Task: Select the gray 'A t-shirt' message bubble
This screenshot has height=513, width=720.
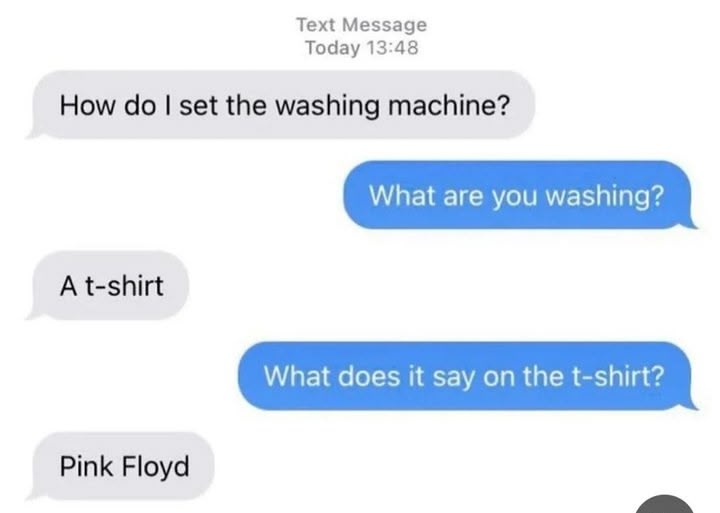Action: tap(108, 285)
